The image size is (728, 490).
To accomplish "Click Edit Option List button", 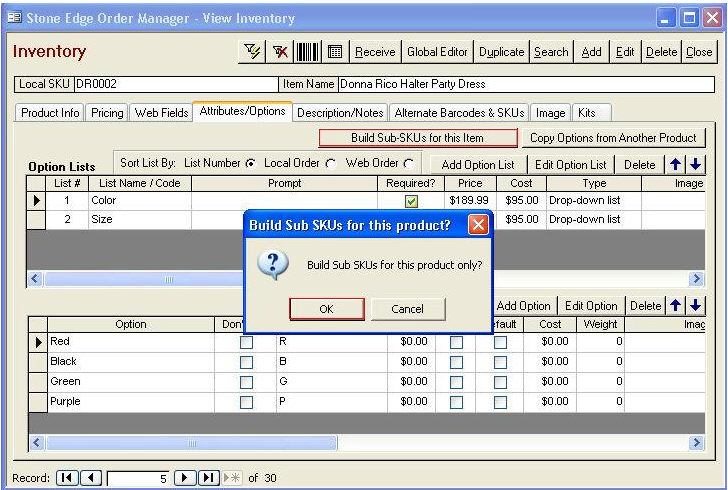I will tap(571, 164).
